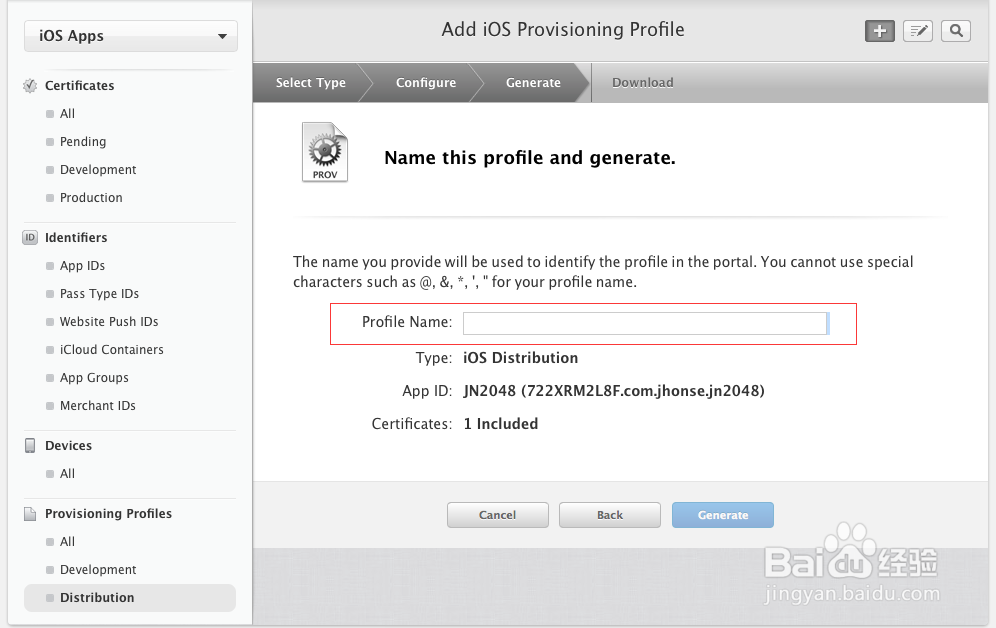This screenshot has height=628, width=996.
Task: Select the Download step tab
Action: pos(642,83)
